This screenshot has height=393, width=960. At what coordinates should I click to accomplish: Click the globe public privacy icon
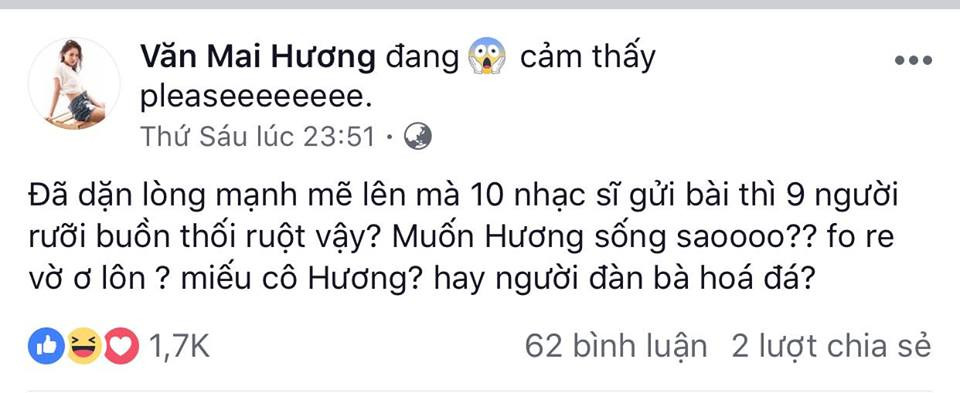(x=418, y=137)
